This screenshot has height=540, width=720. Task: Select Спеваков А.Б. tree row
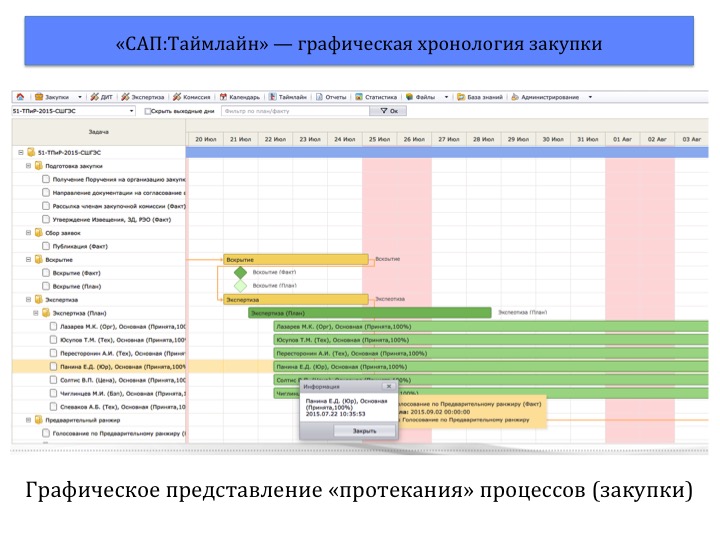click(x=99, y=406)
